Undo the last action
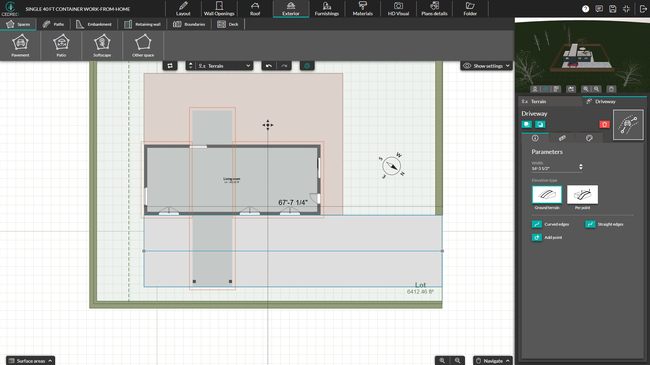Viewport: 650px width, 365px height. pos(269,66)
